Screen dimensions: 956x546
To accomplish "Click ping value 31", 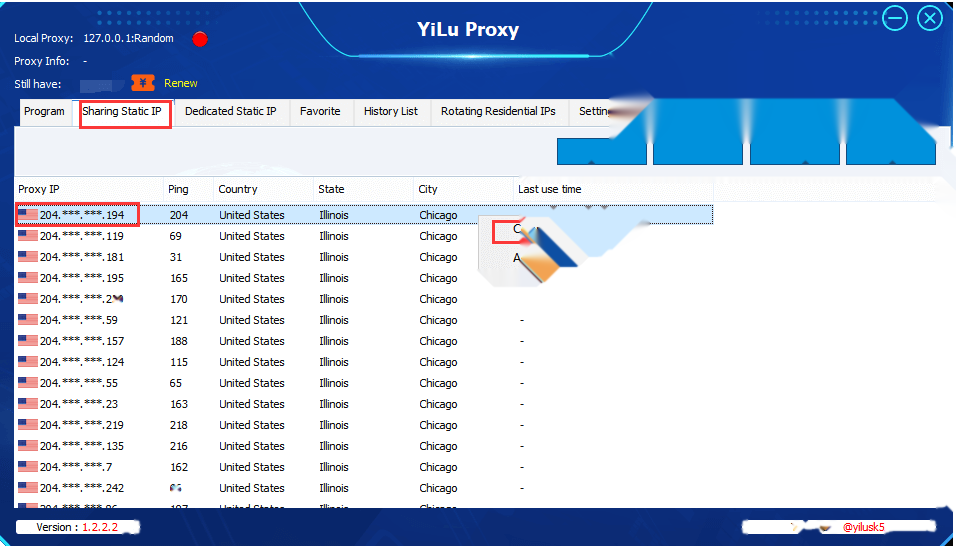I will (x=176, y=257).
